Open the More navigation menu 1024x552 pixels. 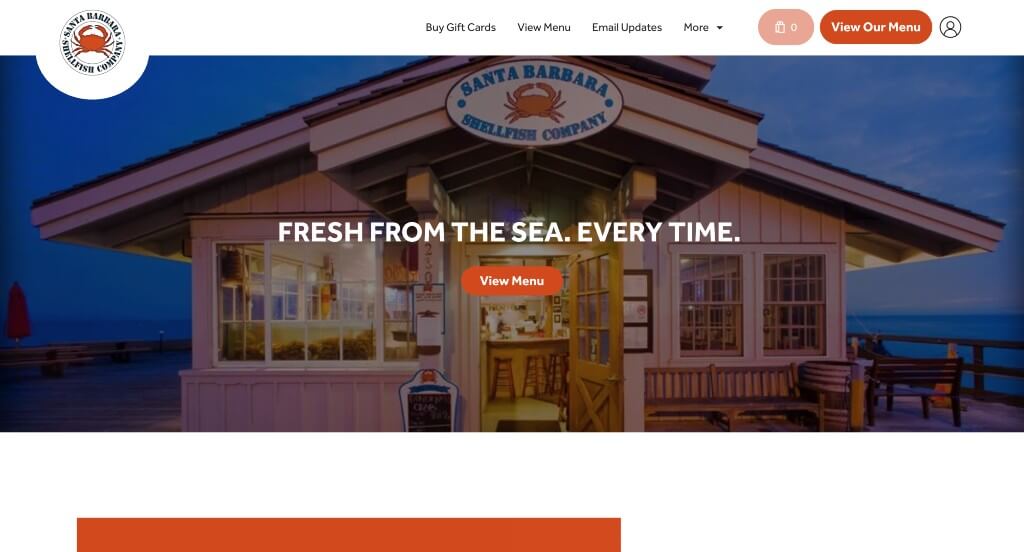tap(703, 27)
